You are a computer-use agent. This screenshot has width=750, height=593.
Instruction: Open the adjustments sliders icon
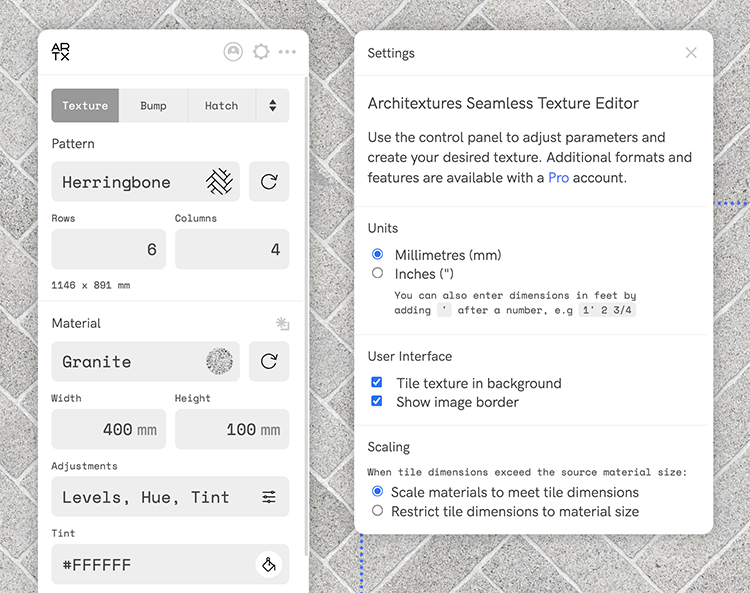click(x=269, y=497)
